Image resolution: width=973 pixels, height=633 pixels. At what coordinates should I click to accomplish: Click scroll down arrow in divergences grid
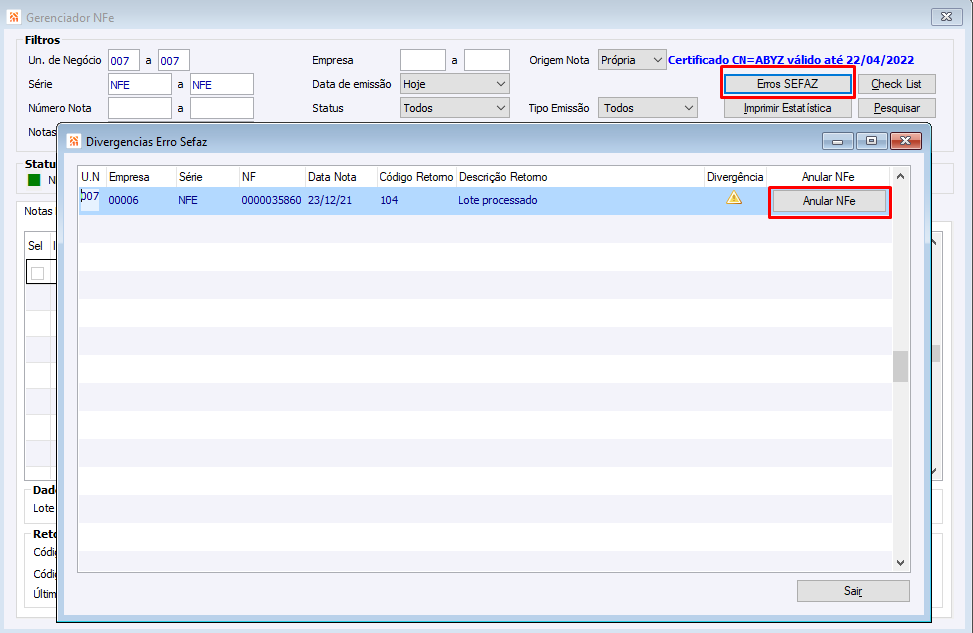(x=900, y=563)
